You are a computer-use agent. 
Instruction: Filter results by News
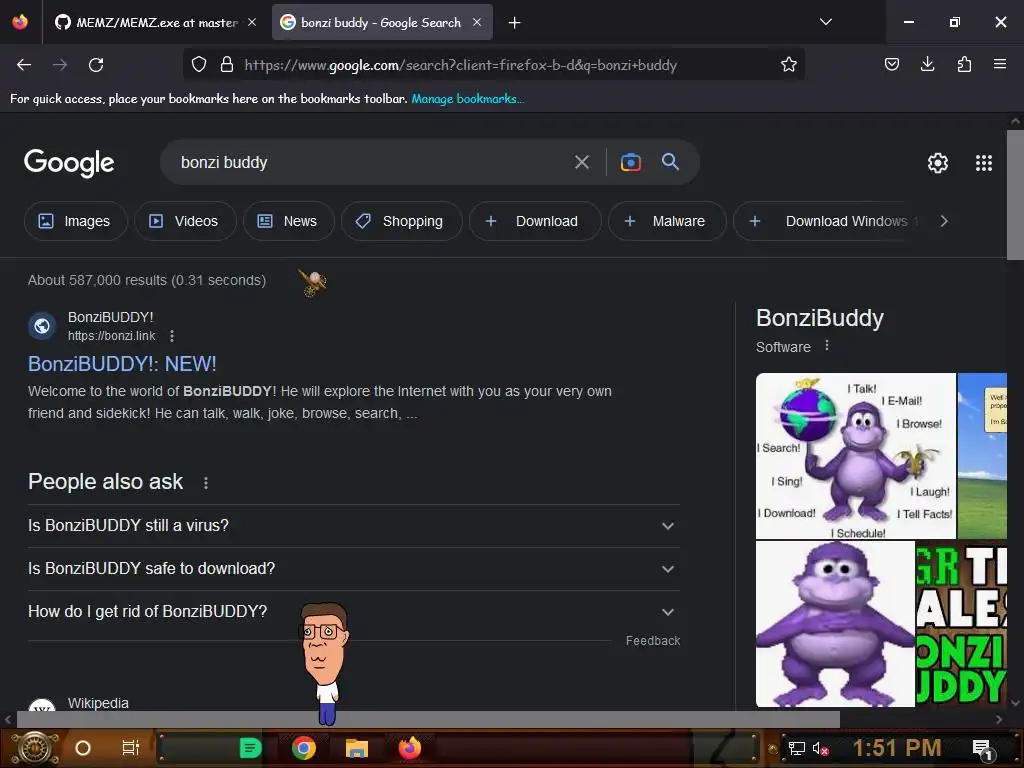(288, 221)
